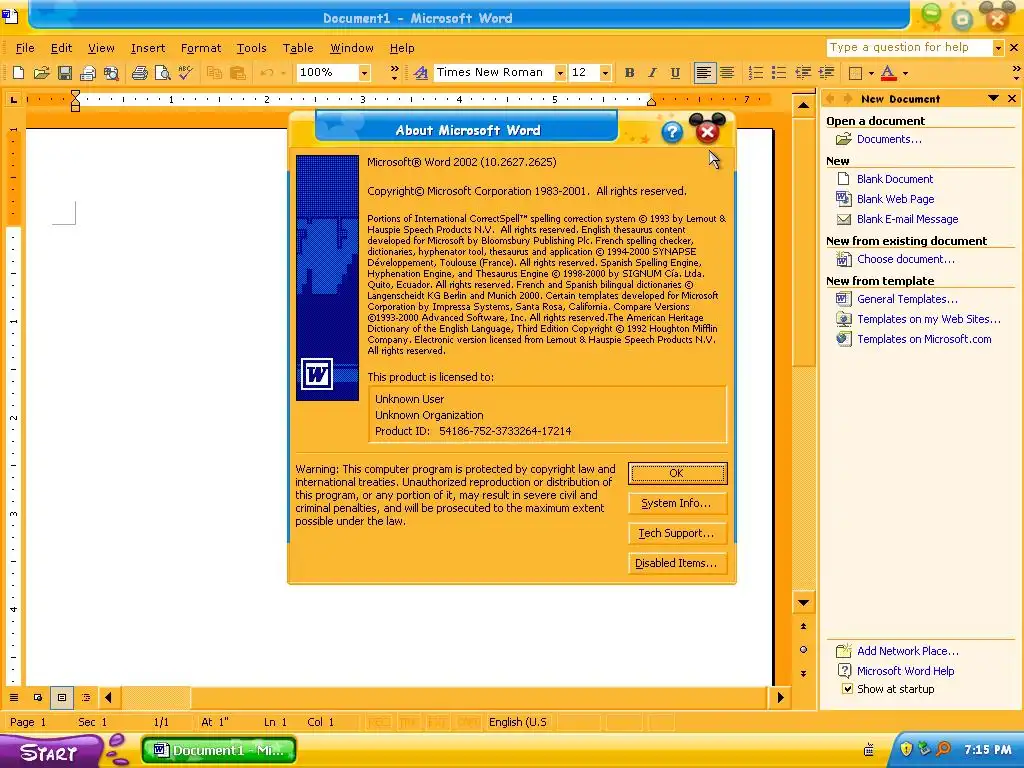
Task: Toggle Italic formatting
Action: click(x=652, y=72)
